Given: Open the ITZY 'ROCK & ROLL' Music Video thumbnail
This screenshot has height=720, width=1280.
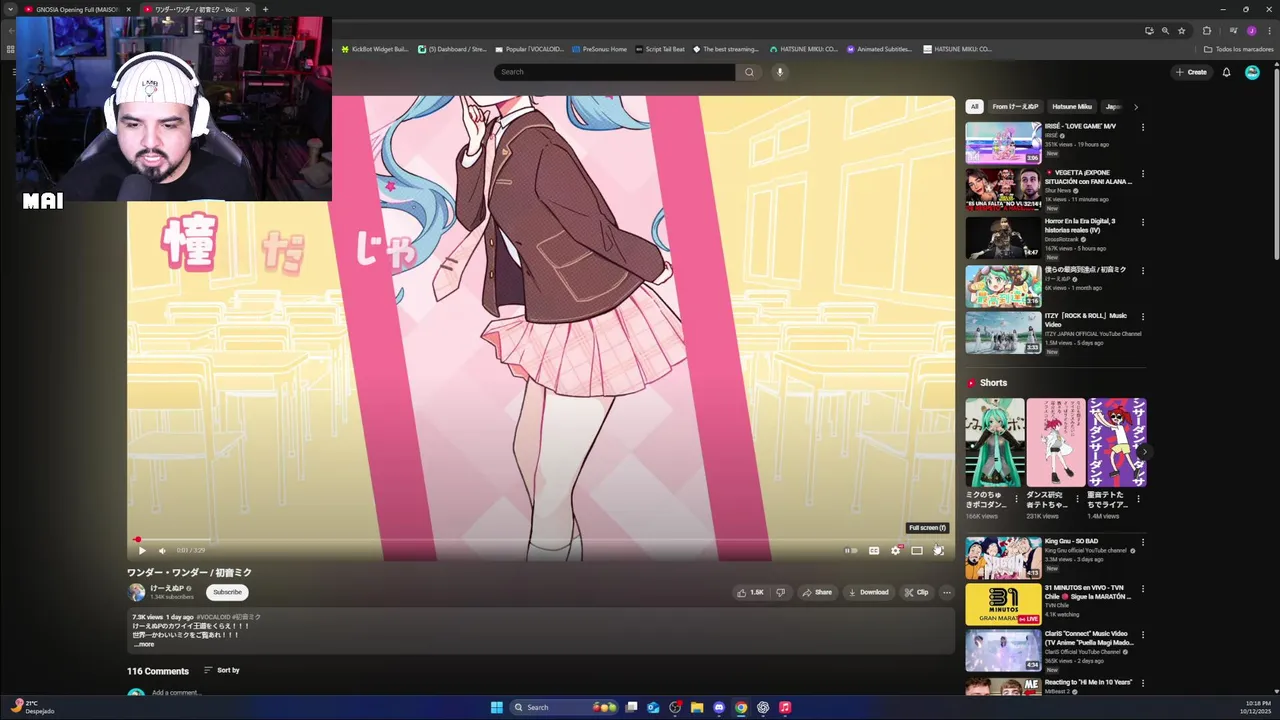Looking at the screenshot, I should (x=1003, y=333).
